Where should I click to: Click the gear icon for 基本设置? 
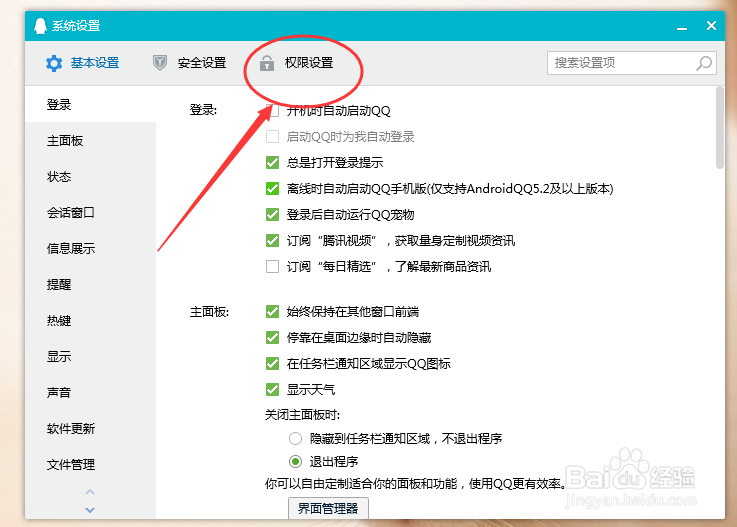tap(54, 63)
